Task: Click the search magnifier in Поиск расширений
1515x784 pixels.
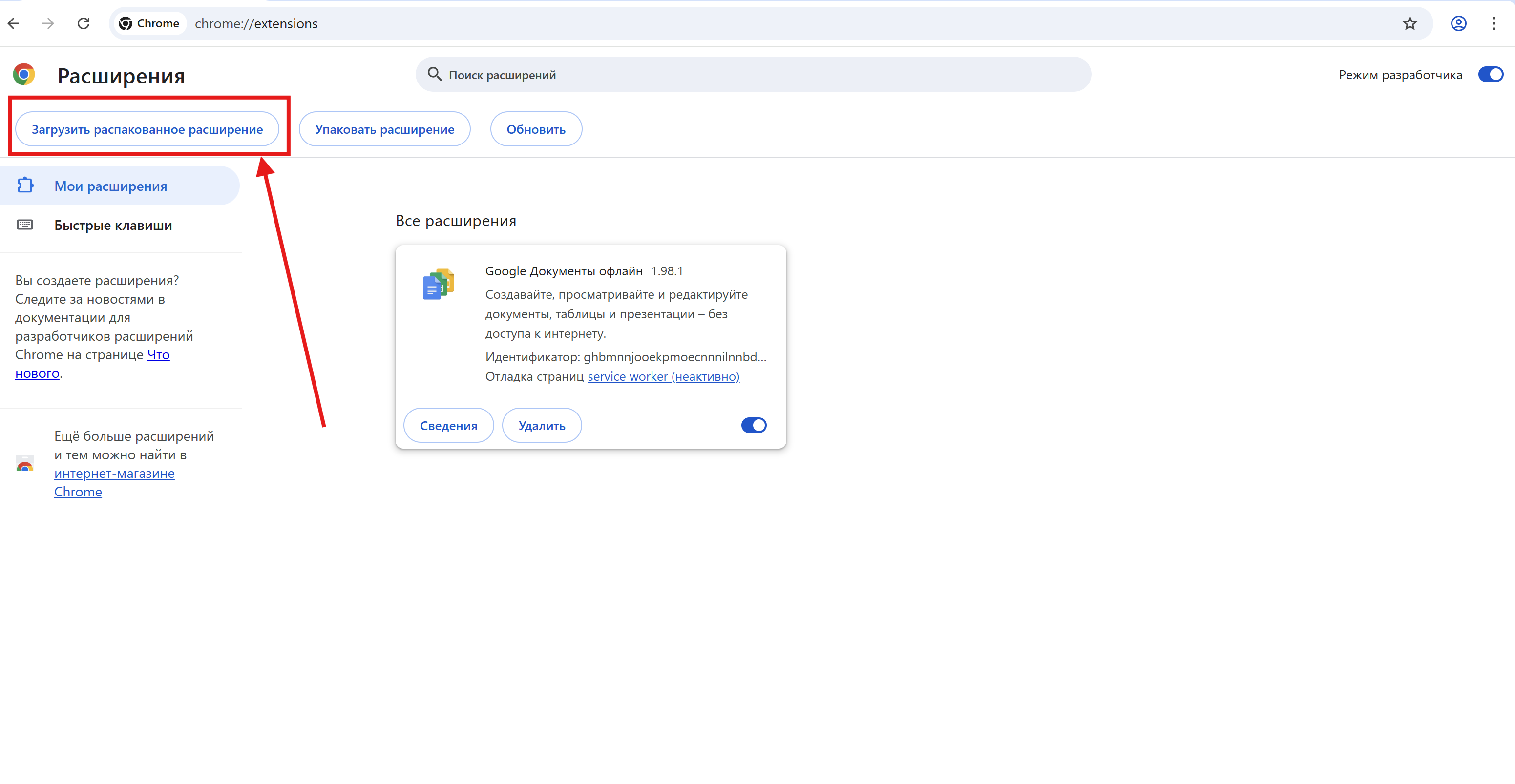Action: coord(435,74)
